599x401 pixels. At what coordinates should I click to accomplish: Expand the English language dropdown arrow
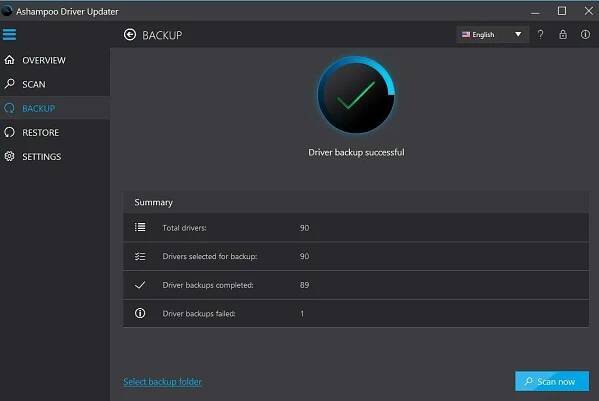[x=518, y=34]
